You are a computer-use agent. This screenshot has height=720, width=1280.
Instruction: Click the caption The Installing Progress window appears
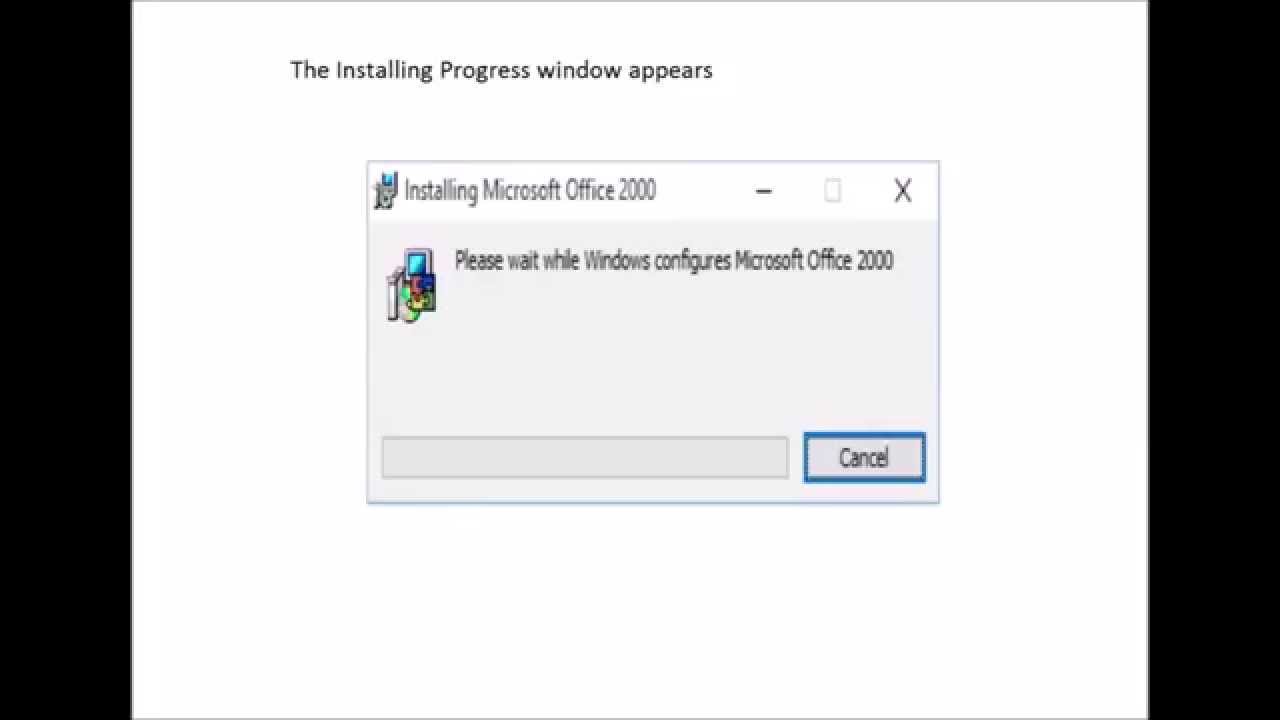(501, 70)
